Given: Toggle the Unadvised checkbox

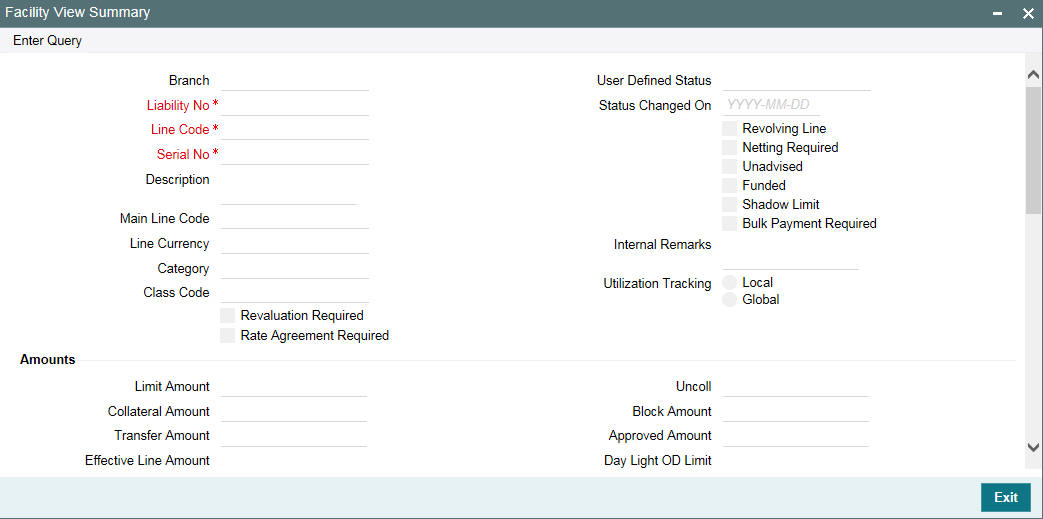Looking at the screenshot, I should coord(730,166).
